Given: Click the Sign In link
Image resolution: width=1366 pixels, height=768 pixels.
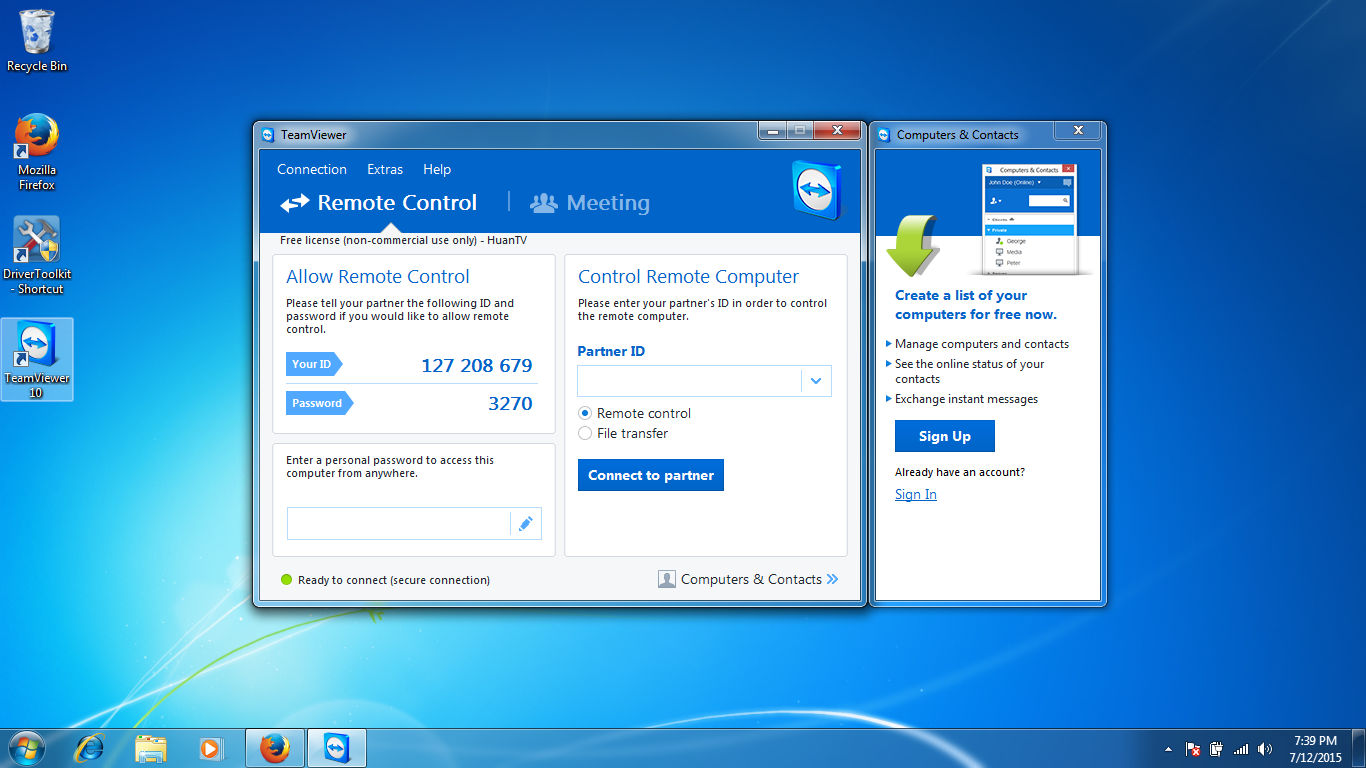Looking at the screenshot, I should tap(916, 494).
